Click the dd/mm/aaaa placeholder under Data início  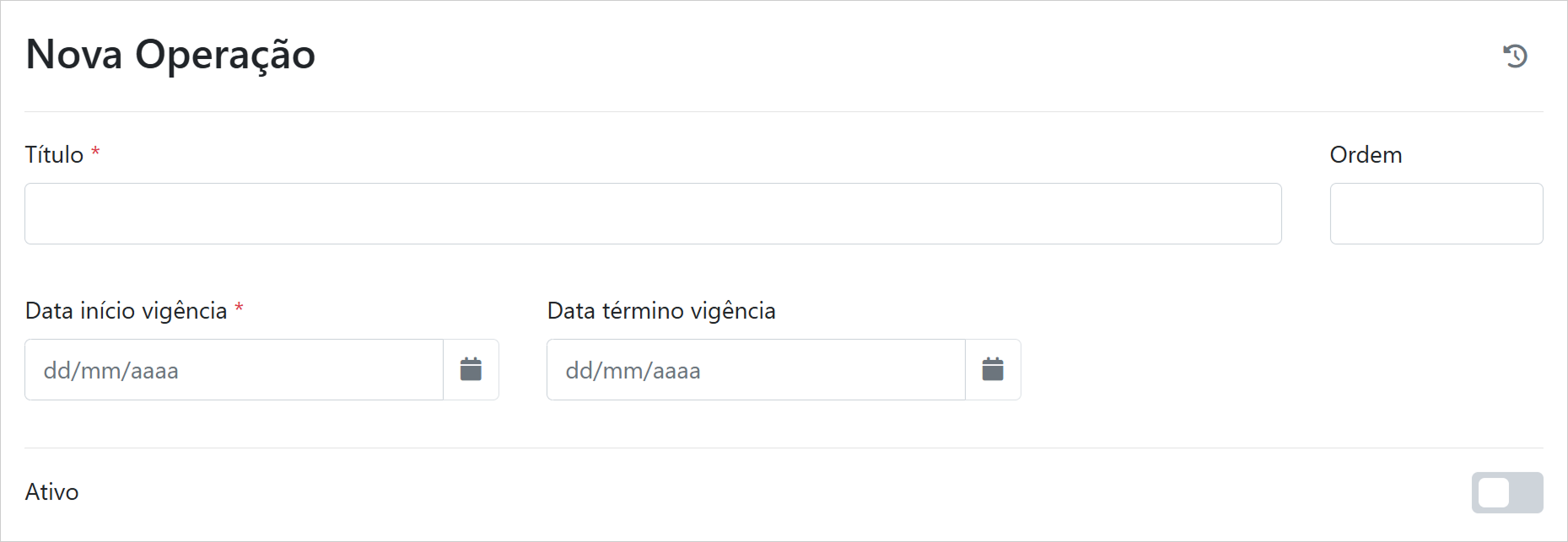coord(110,371)
